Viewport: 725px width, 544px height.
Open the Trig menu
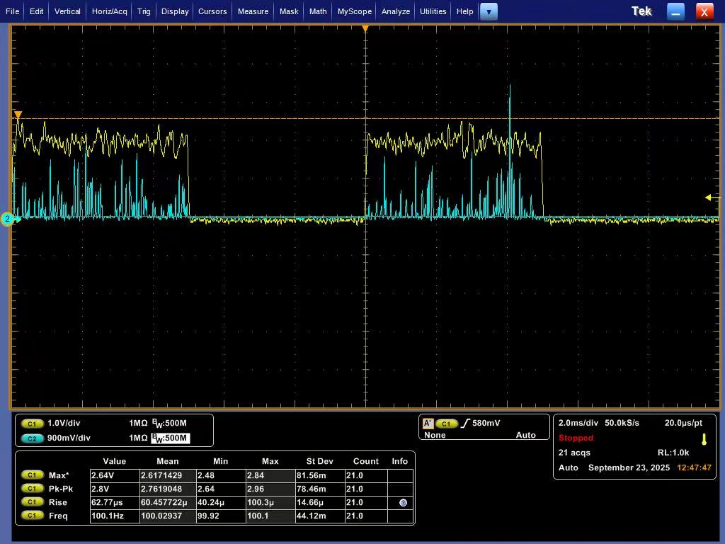[144, 11]
